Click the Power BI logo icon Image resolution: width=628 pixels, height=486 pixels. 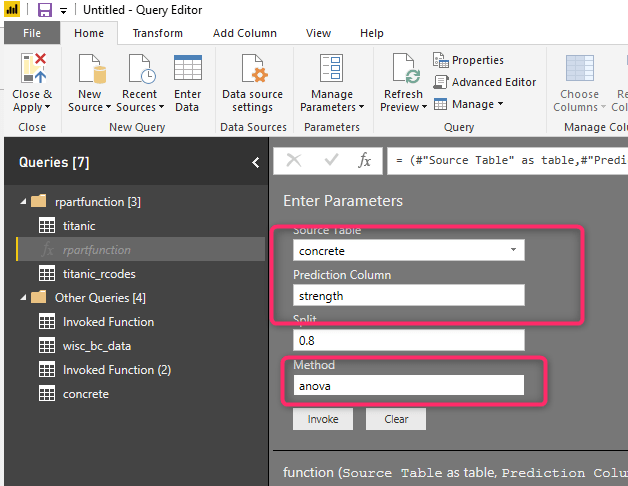coord(12,9)
